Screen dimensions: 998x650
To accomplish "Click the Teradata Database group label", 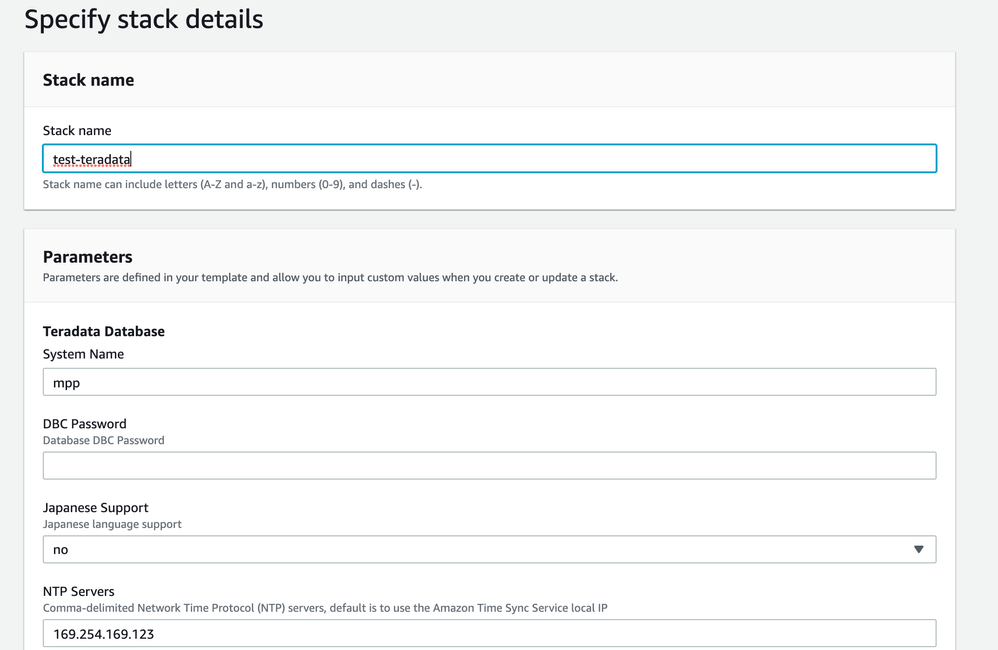I will coord(103,331).
